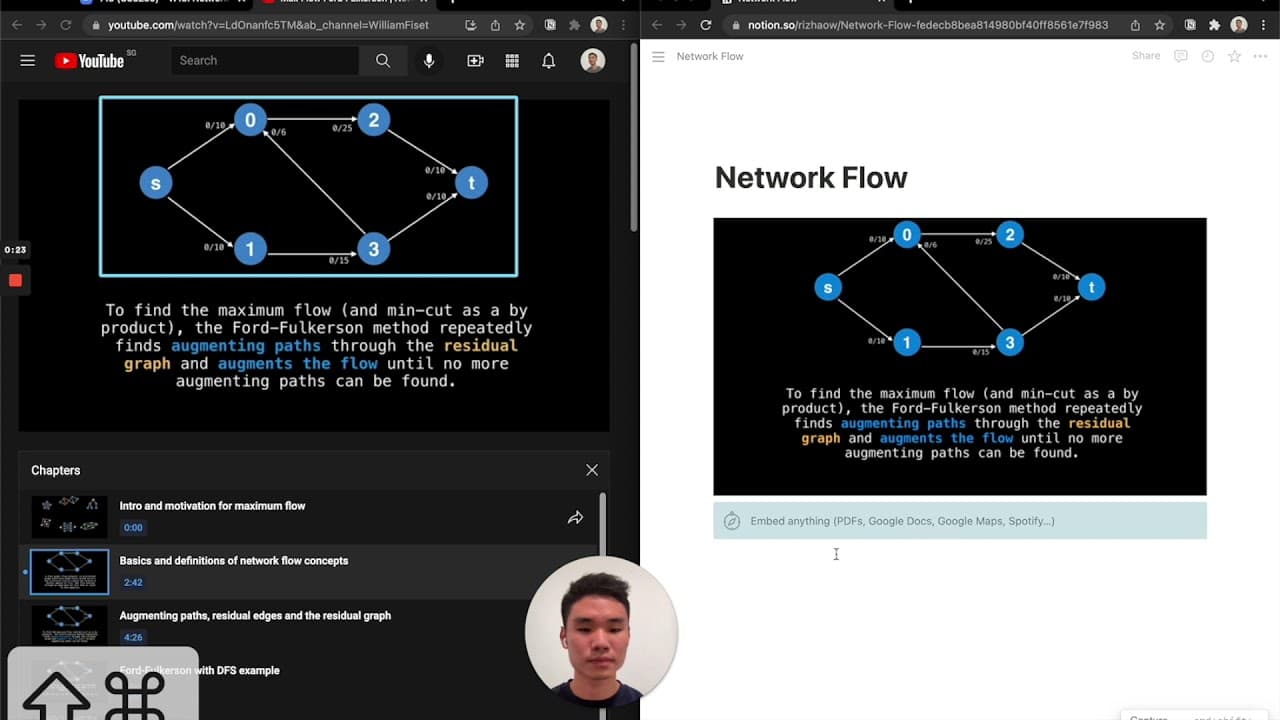Open the YouTube account avatar menu
The image size is (1280, 720).
[x=593, y=61]
